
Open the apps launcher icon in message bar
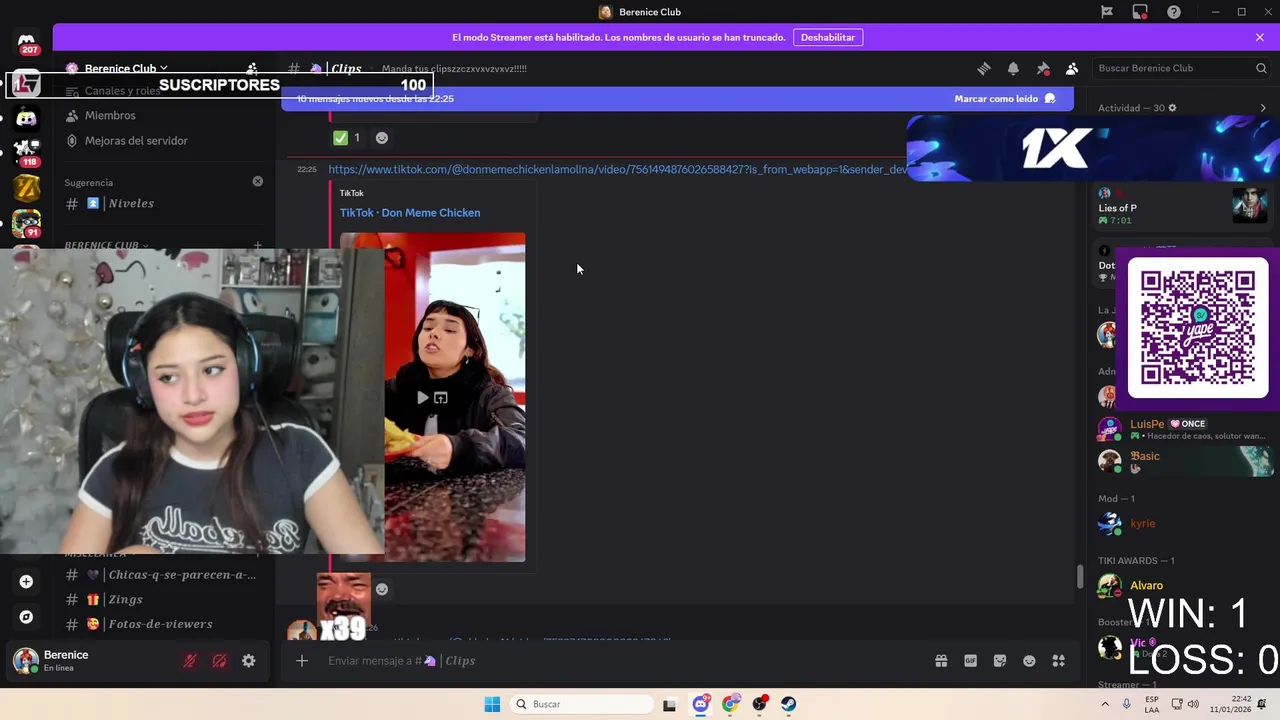click(1059, 661)
